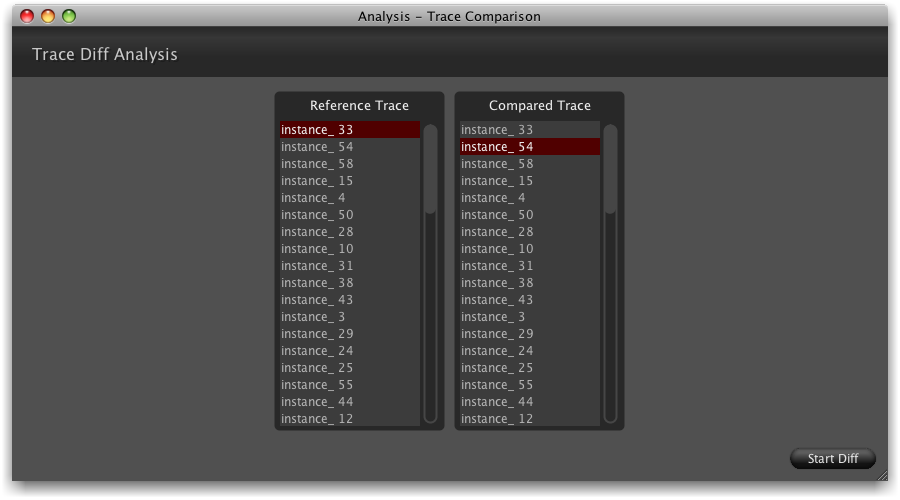Viewport: 900px width, 500px height.
Task: Select instance_ 55 in Reference Trace list
Action: [349, 385]
